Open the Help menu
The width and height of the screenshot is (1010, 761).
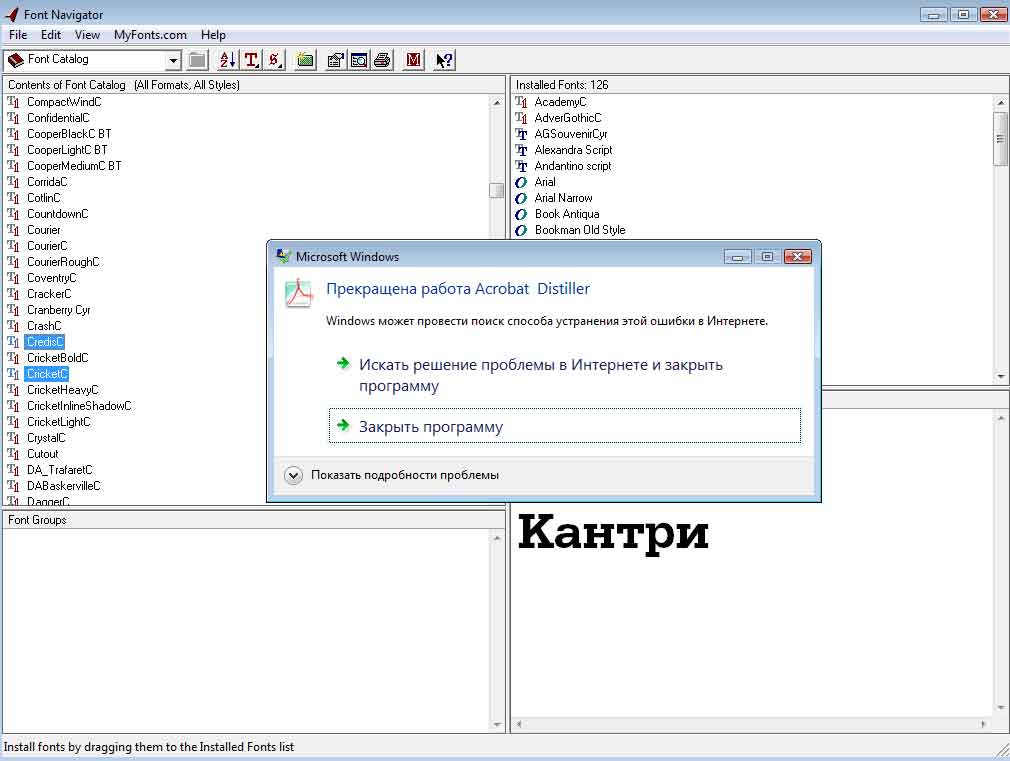pos(213,35)
